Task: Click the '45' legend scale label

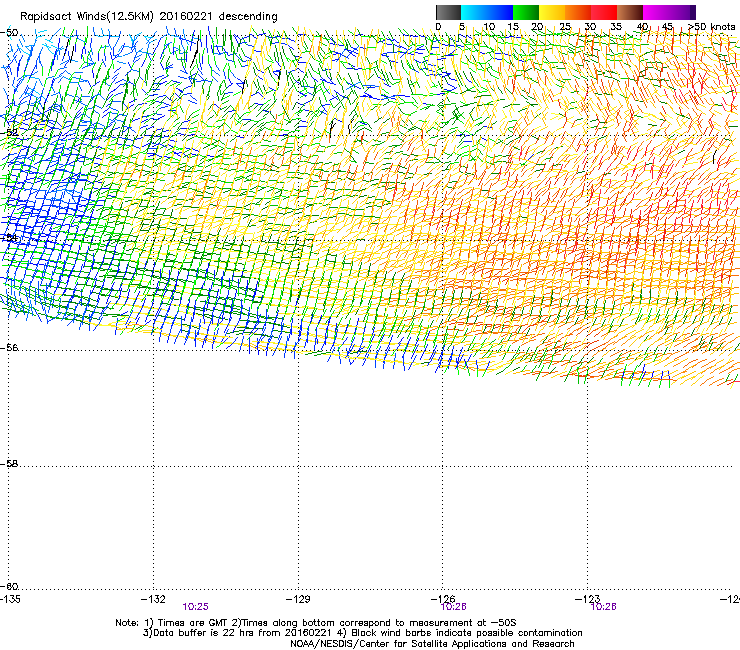Action: [x=667, y=27]
